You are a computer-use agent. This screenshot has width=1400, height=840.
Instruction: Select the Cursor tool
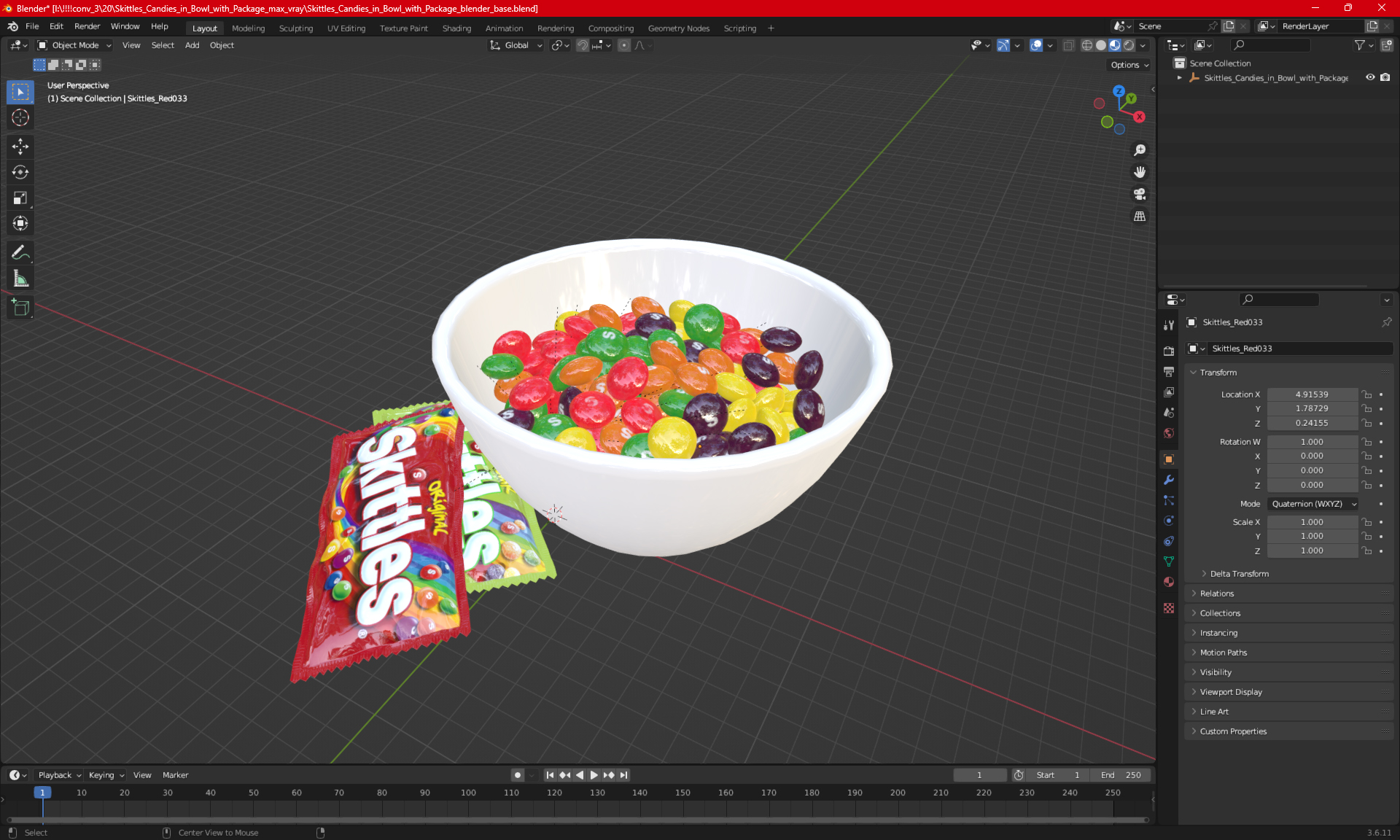coord(20,117)
